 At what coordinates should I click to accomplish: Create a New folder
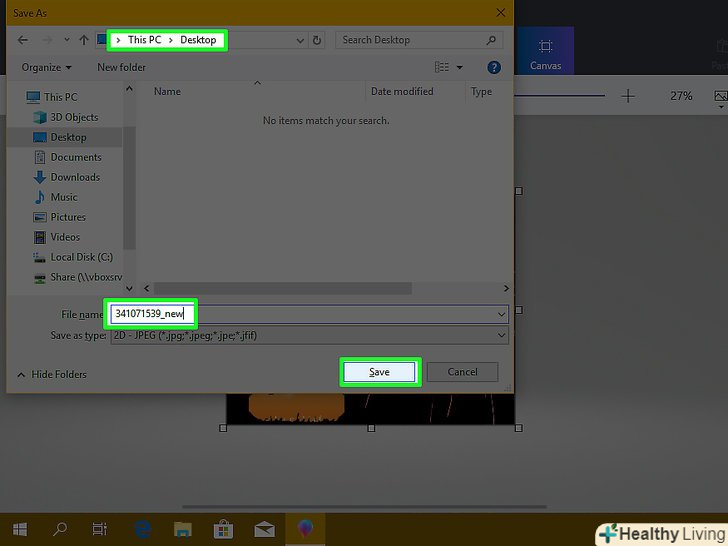(x=121, y=67)
